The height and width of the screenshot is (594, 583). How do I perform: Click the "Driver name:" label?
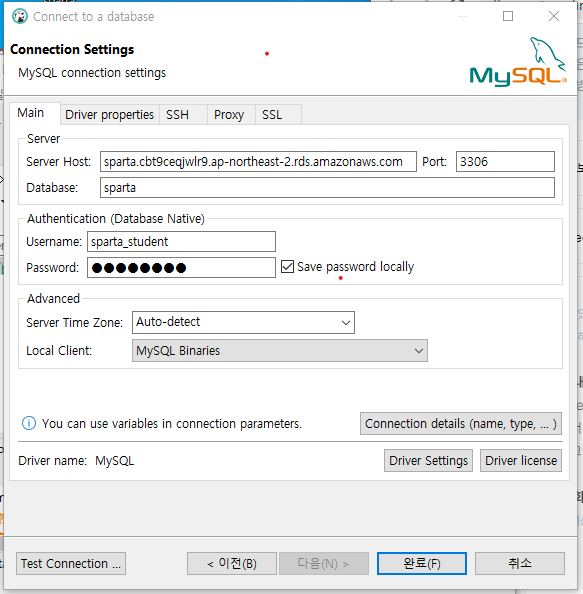pyautogui.click(x=52, y=461)
